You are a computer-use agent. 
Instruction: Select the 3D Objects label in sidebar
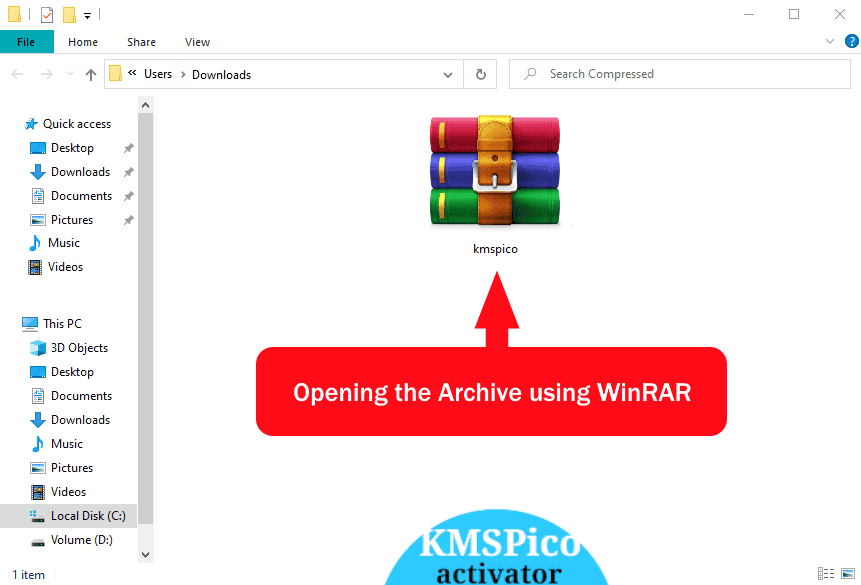[80, 348]
